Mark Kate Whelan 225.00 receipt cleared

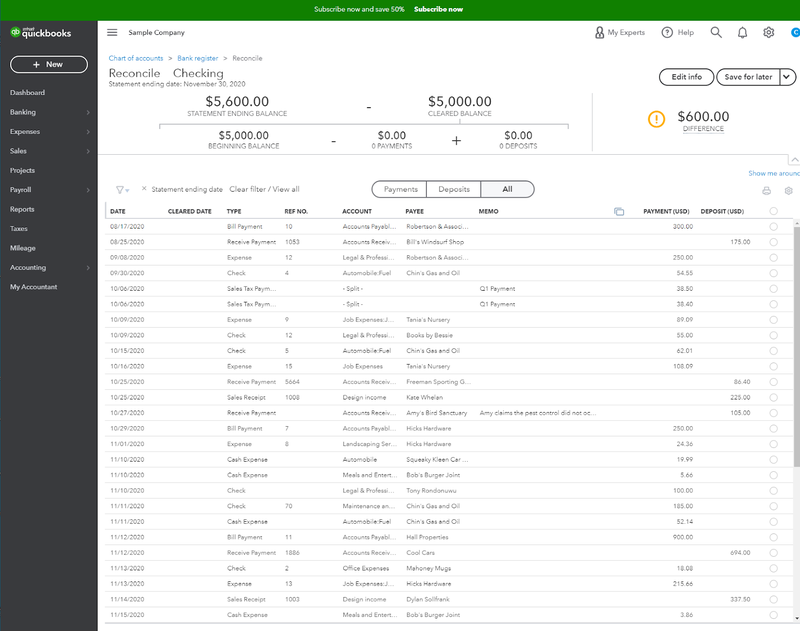773,397
